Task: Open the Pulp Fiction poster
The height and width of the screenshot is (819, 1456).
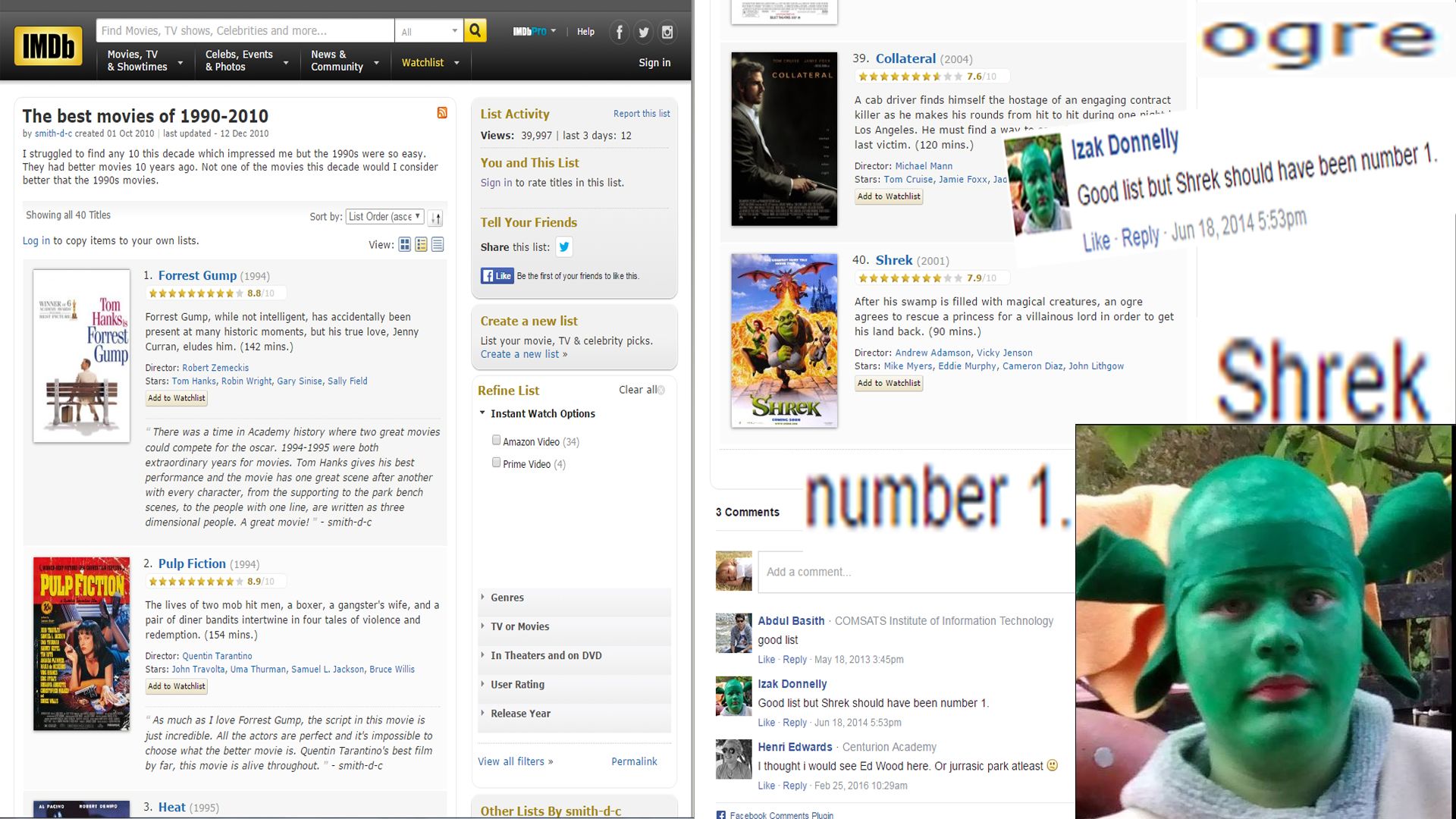Action: click(81, 644)
